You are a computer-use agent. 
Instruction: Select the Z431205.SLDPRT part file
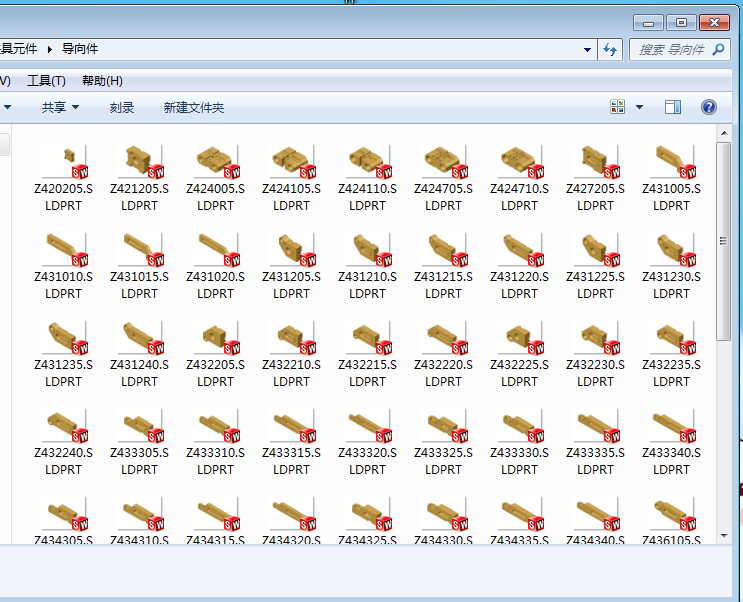pyautogui.click(x=291, y=266)
